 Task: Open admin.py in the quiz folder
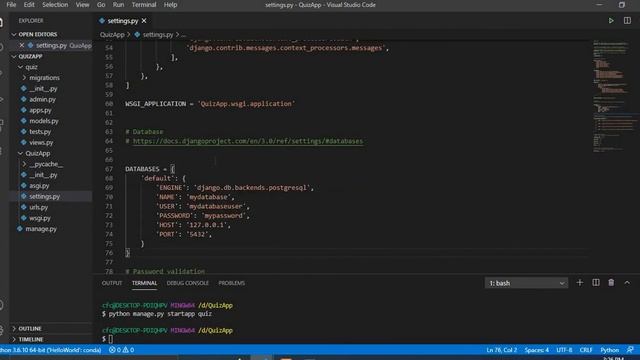coord(42,99)
